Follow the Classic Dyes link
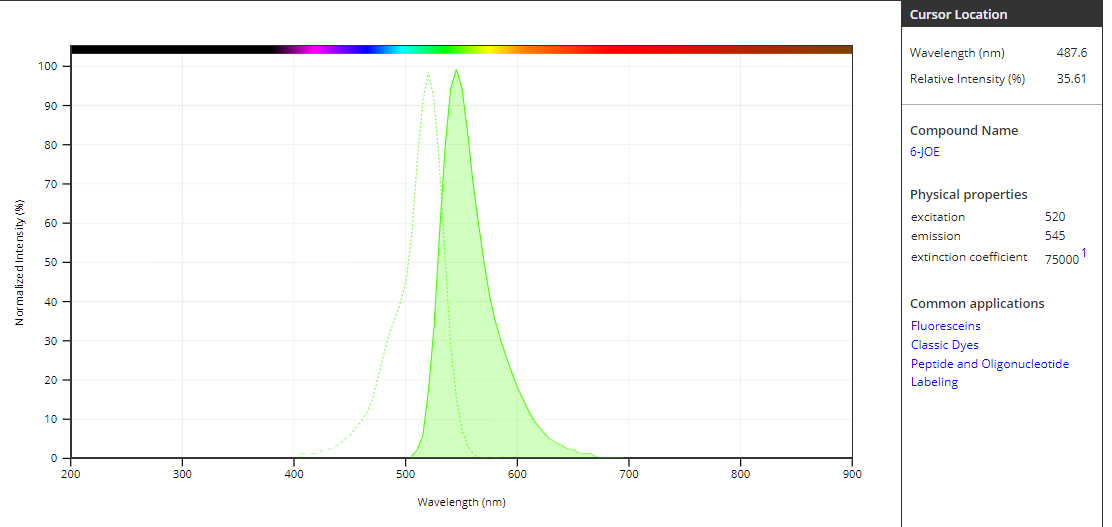The width and height of the screenshot is (1112, 527). point(944,345)
